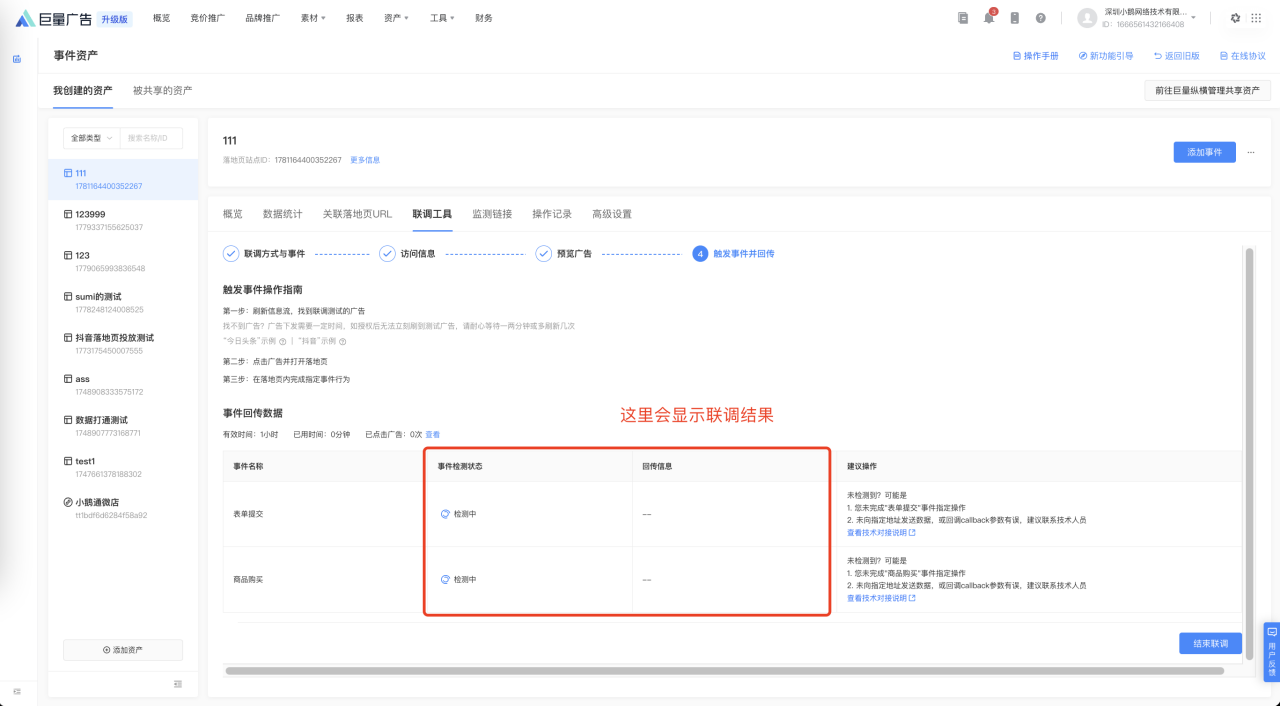Open the document list icon in top bar
1280x706 pixels.
tap(963, 18)
